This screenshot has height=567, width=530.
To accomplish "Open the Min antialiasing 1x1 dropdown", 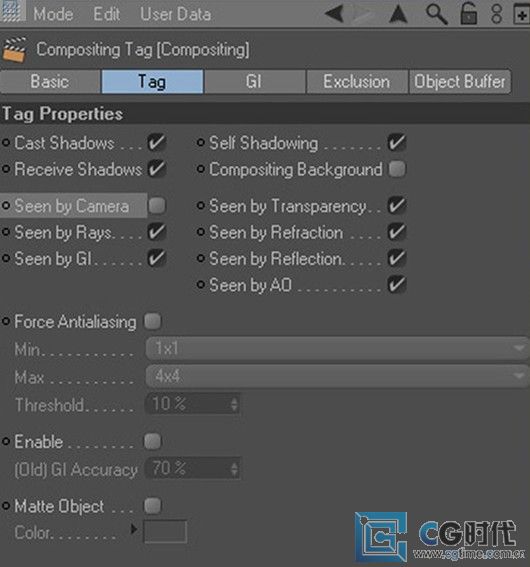I will click(337, 349).
